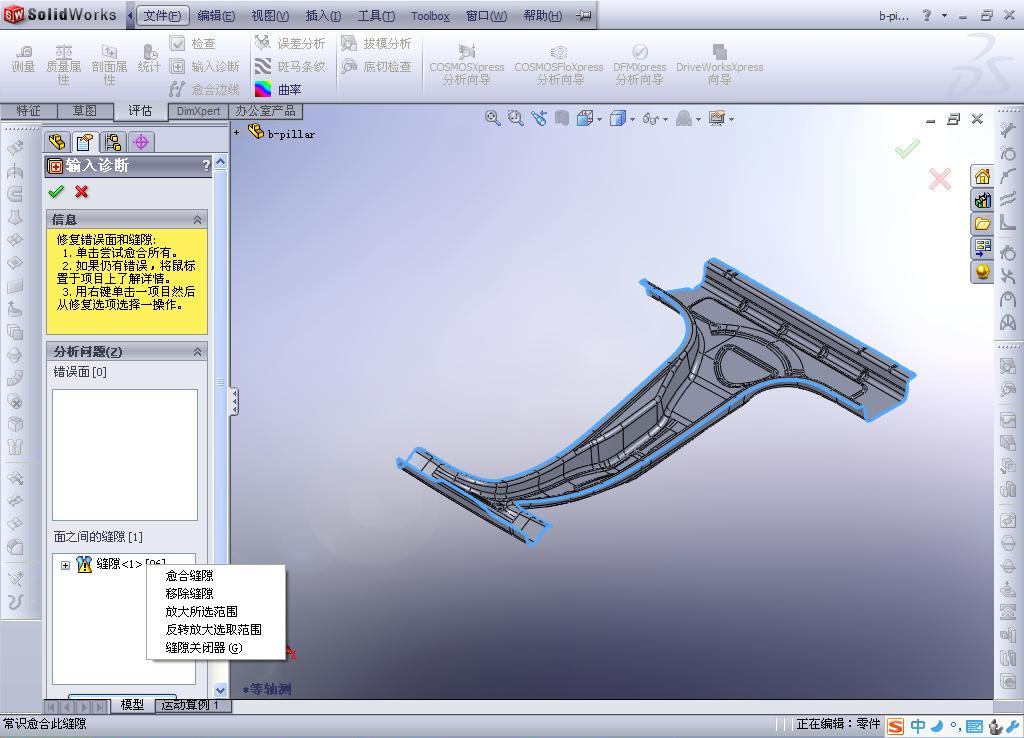Image resolution: width=1024 pixels, height=738 pixels.
Task: Open 质量属性 mass properties tool
Action: pos(63,65)
